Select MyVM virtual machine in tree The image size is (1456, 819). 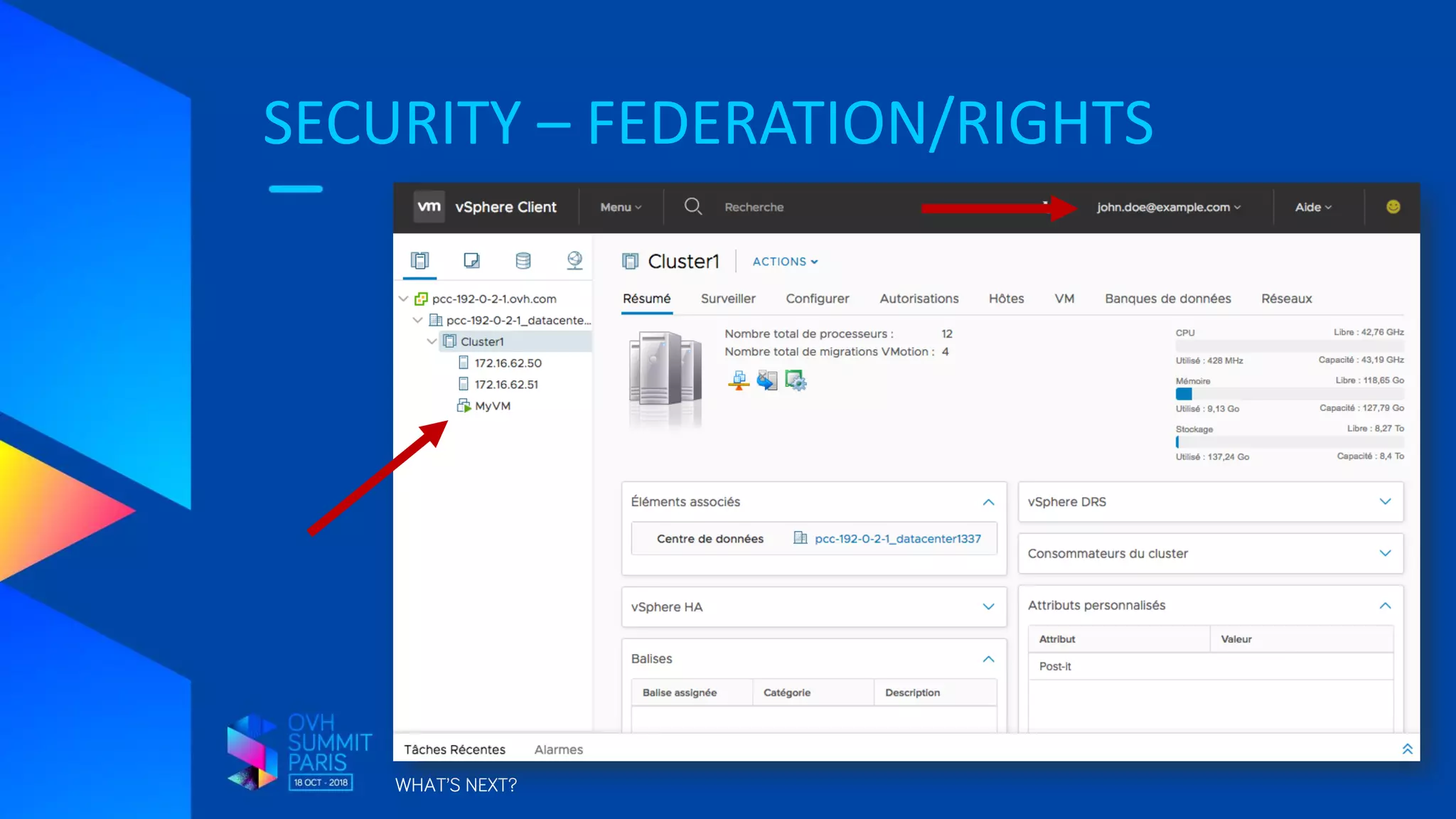point(493,406)
